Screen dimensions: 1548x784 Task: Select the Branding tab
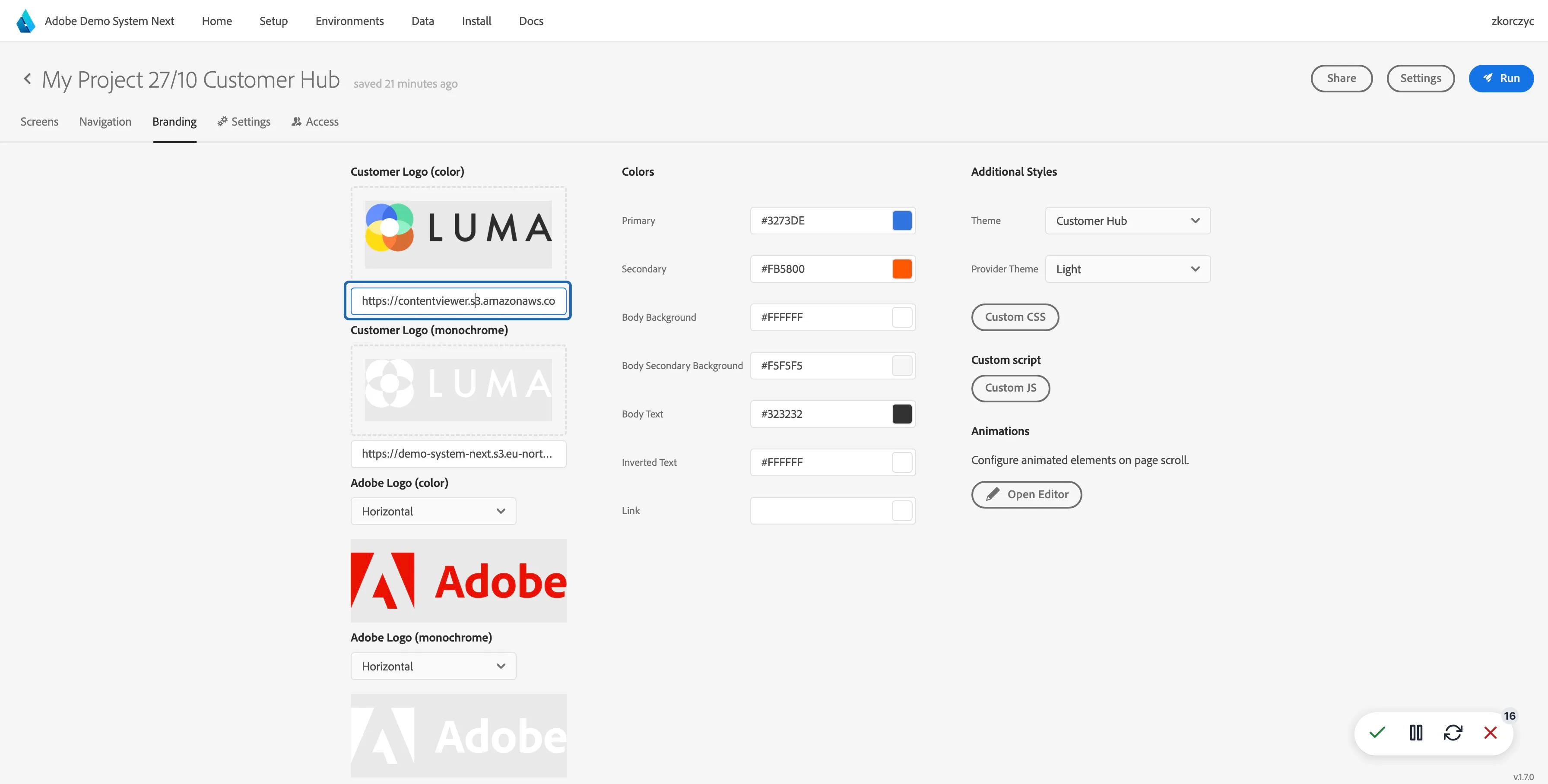tap(174, 122)
